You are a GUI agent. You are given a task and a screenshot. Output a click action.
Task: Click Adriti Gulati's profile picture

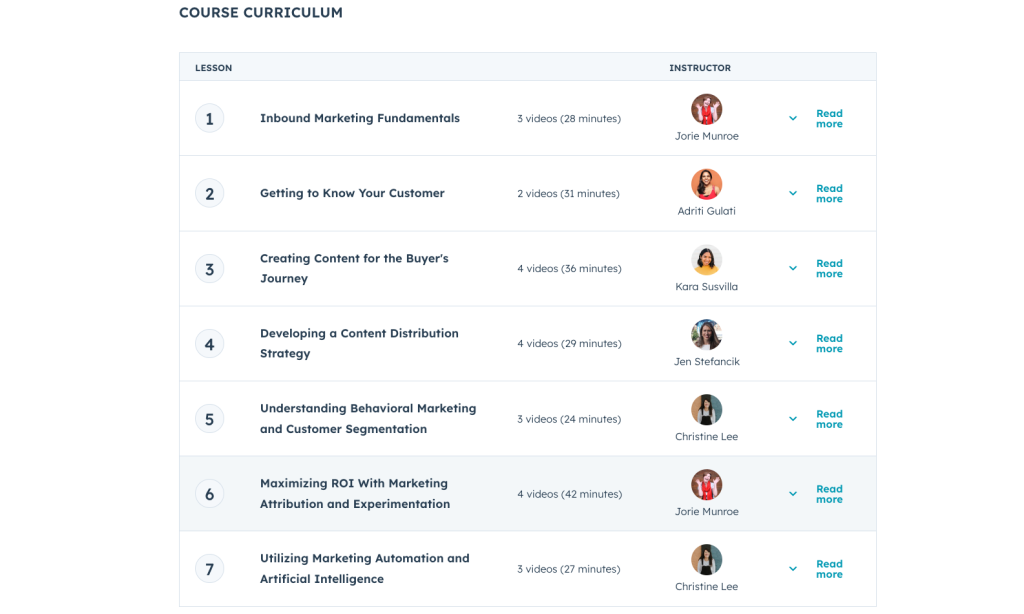[x=706, y=184]
